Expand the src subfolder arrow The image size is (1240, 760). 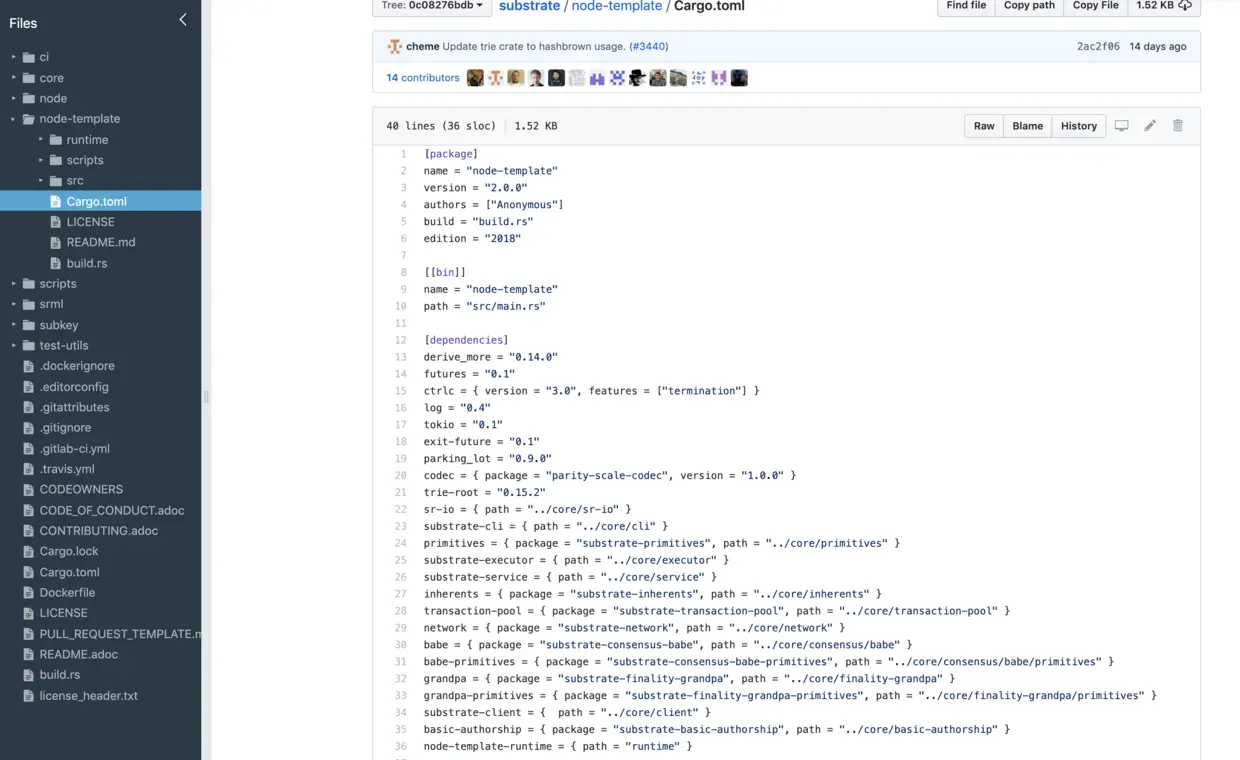[x=41, y=181]
